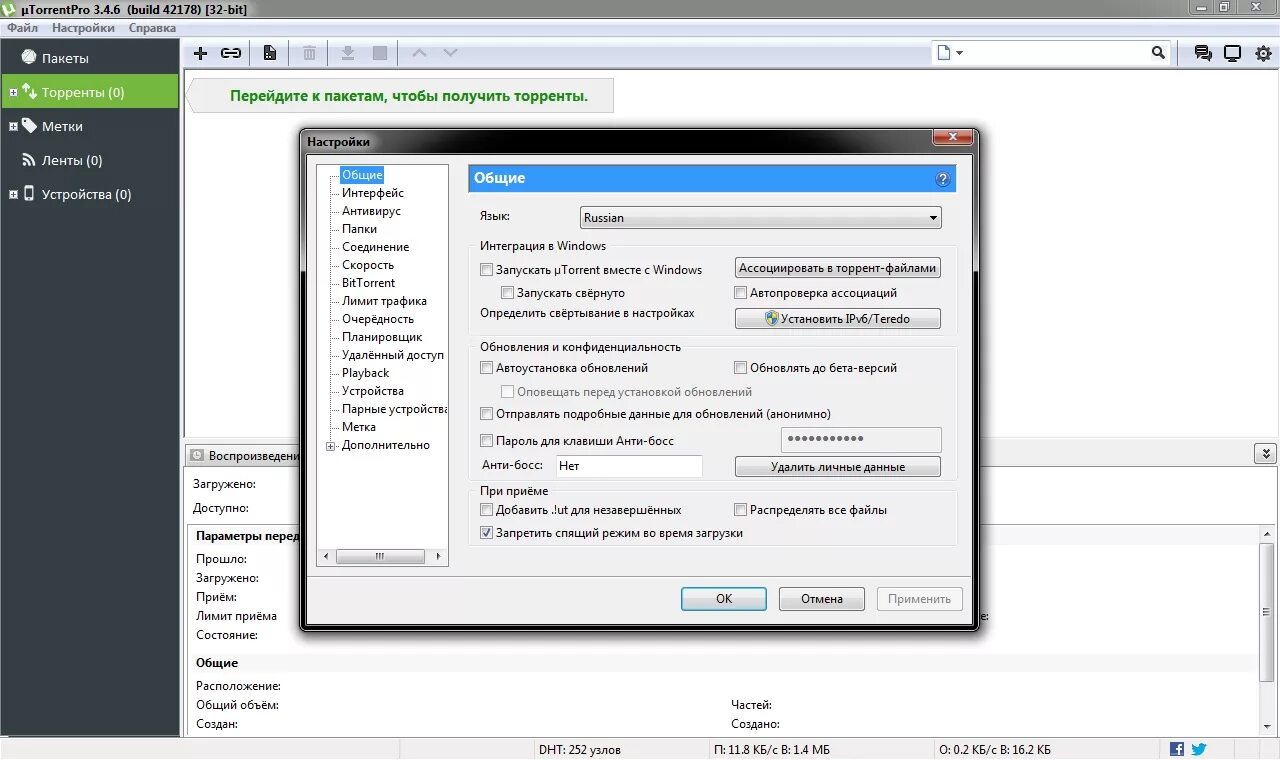The image size is (1280, 760).
Task: Click the Start download arrow icon
Action: tap(348, 53)
